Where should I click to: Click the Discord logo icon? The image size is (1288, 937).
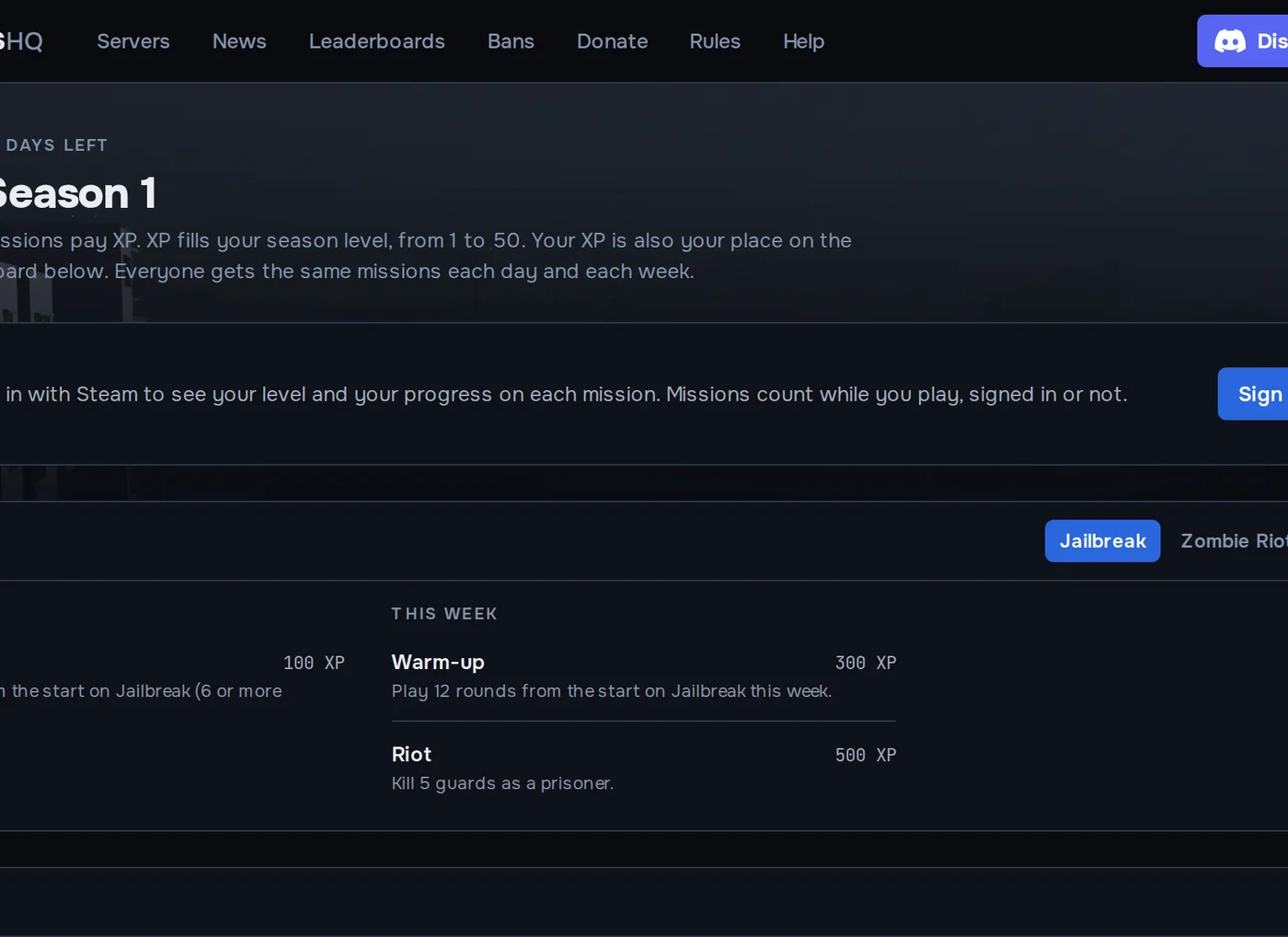coord(1230,41)
